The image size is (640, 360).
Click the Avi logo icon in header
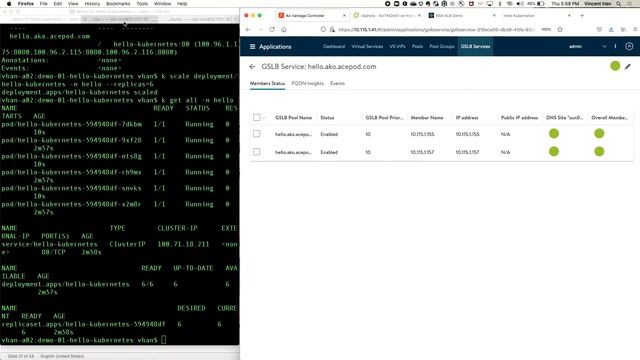point(629,47)
